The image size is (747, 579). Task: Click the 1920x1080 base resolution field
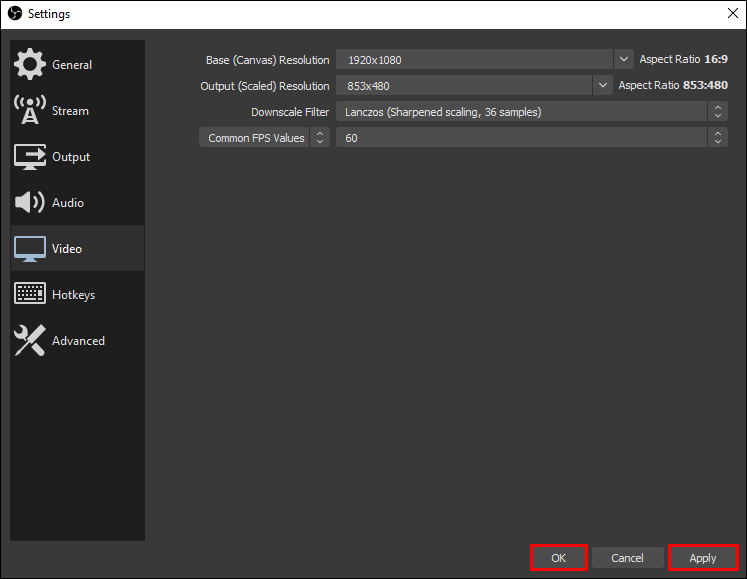(474, 60)
